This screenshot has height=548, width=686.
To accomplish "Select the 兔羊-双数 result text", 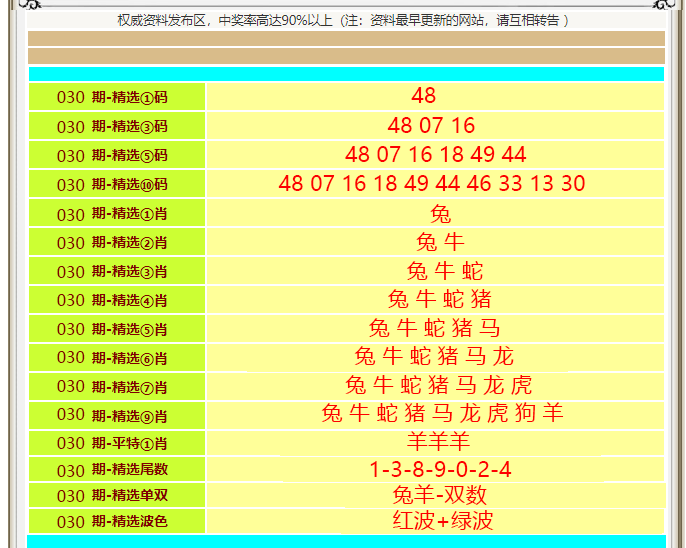I will pos(440,496).
